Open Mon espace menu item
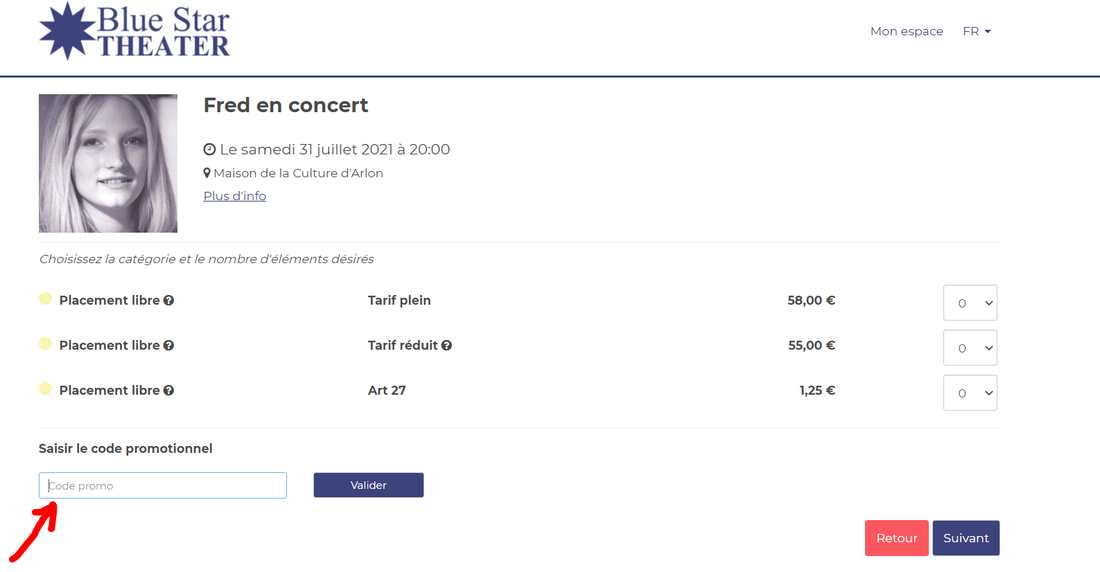 pos(906,31)
